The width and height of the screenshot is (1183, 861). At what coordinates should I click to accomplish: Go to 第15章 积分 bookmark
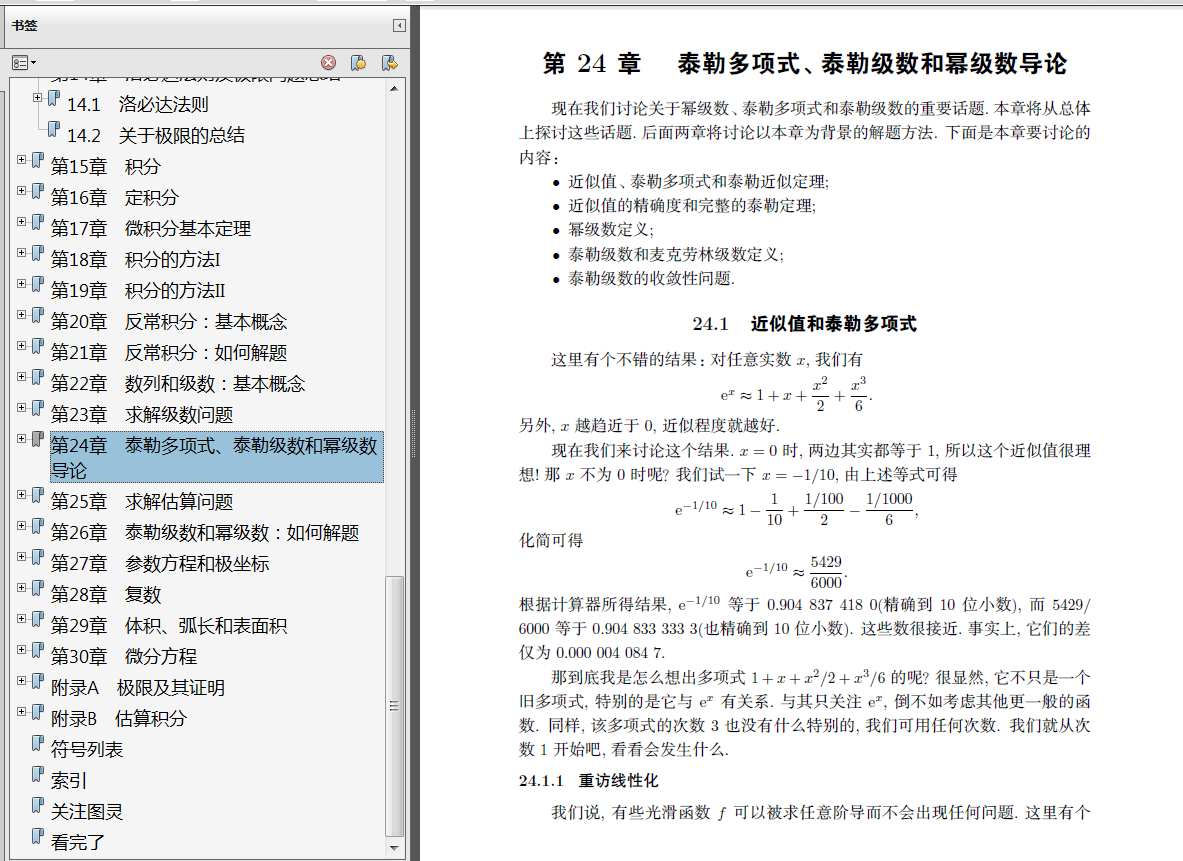pos(106,167)
